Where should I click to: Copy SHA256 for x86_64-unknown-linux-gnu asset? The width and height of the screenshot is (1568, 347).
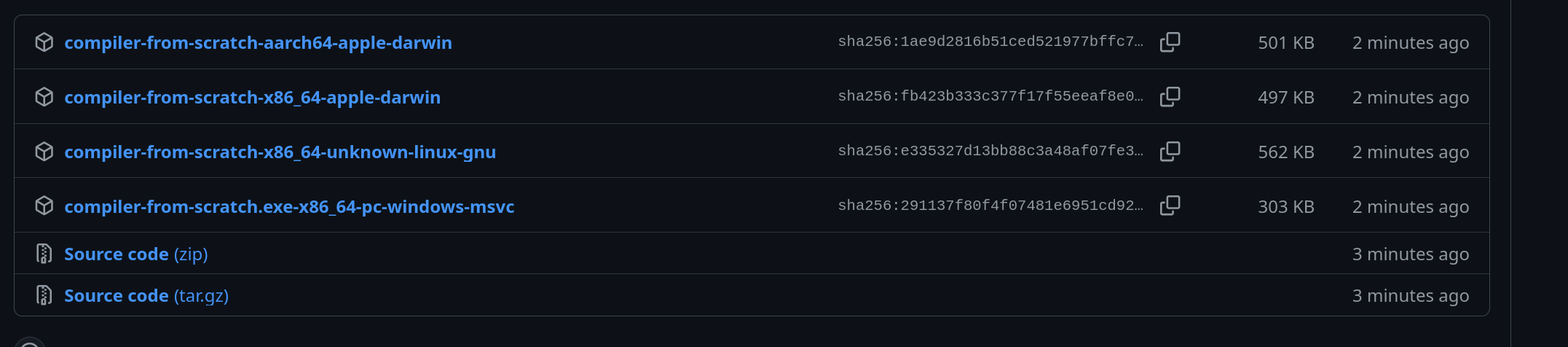click(1170, 152)
